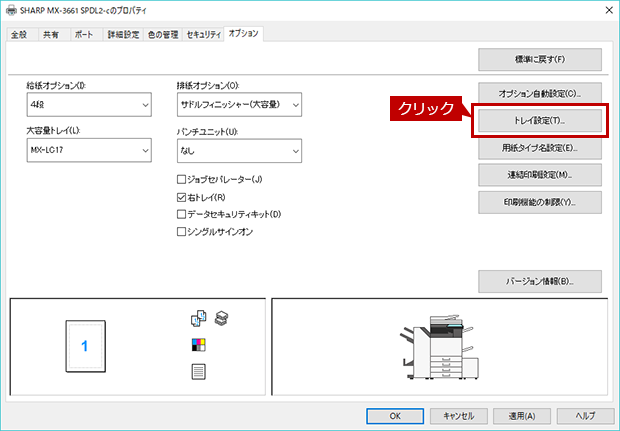Open 印刷機能の制限(Y) settings
Image resolution: width=620 pixels, height=431 pixels.
click(x=540, y=202)
